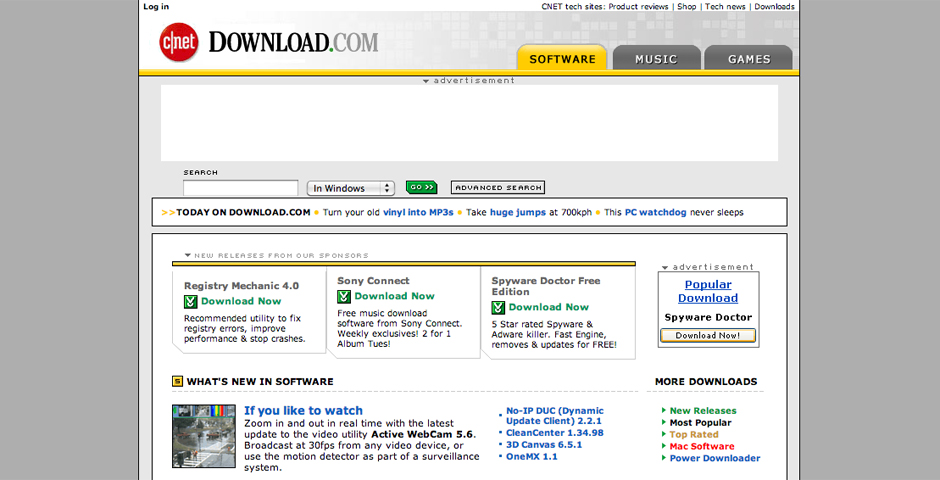
Task: Switch to the Games tab
Action: click(749, 58)
